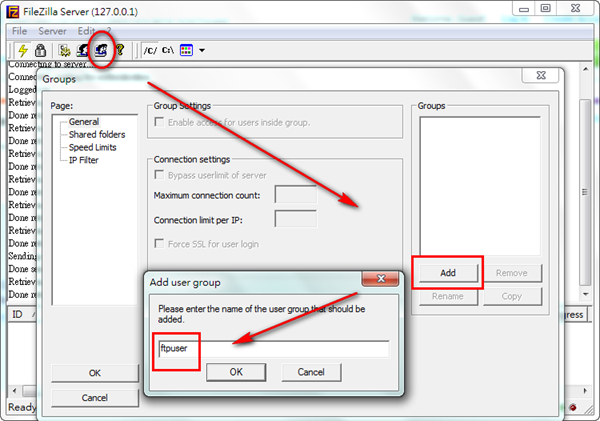Select Speed Limits page
600x421 pixels.
pos(92,147)
